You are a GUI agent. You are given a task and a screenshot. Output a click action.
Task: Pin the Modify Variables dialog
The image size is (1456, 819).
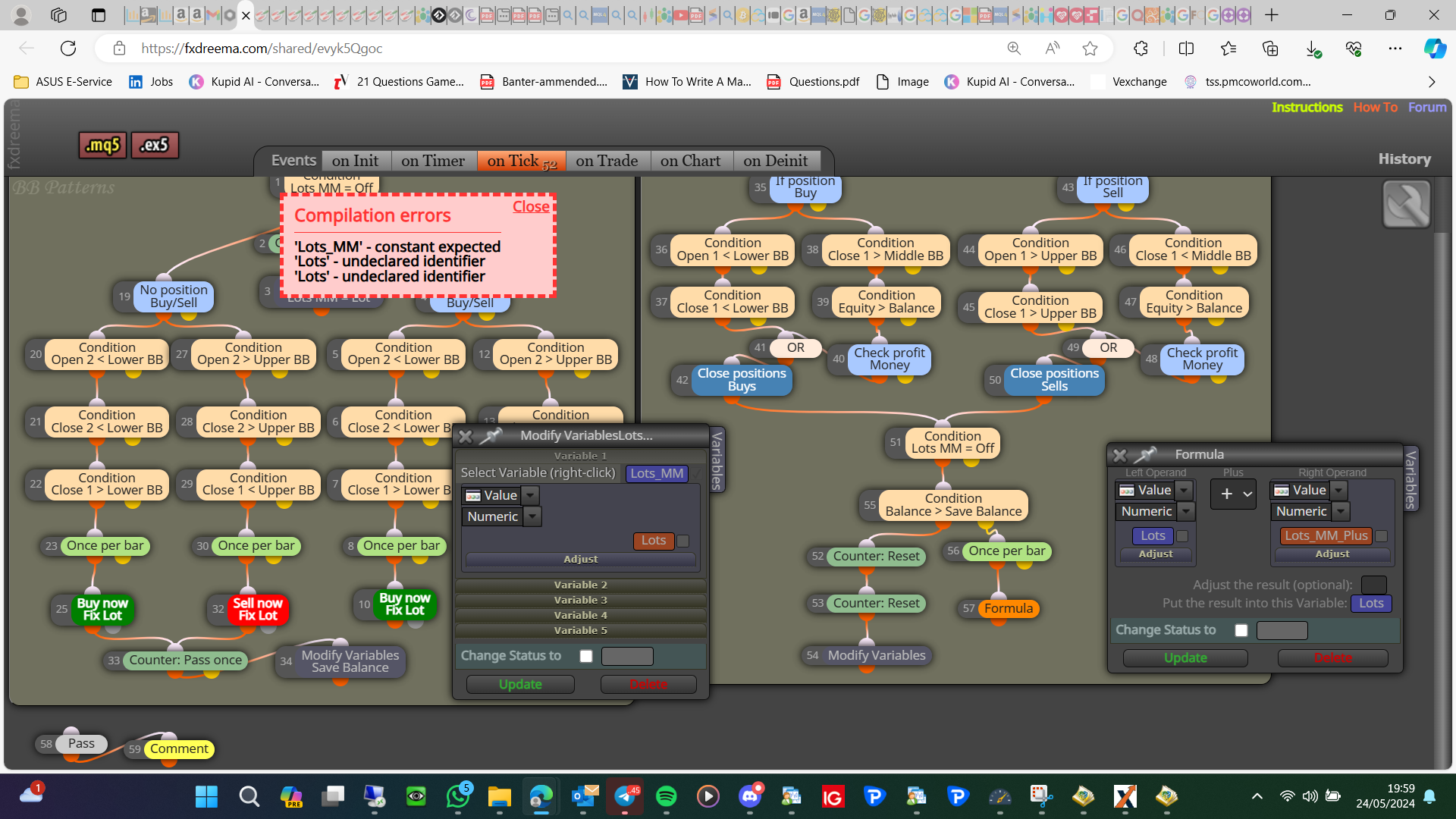pyautogui.click(x=491, y=435)
